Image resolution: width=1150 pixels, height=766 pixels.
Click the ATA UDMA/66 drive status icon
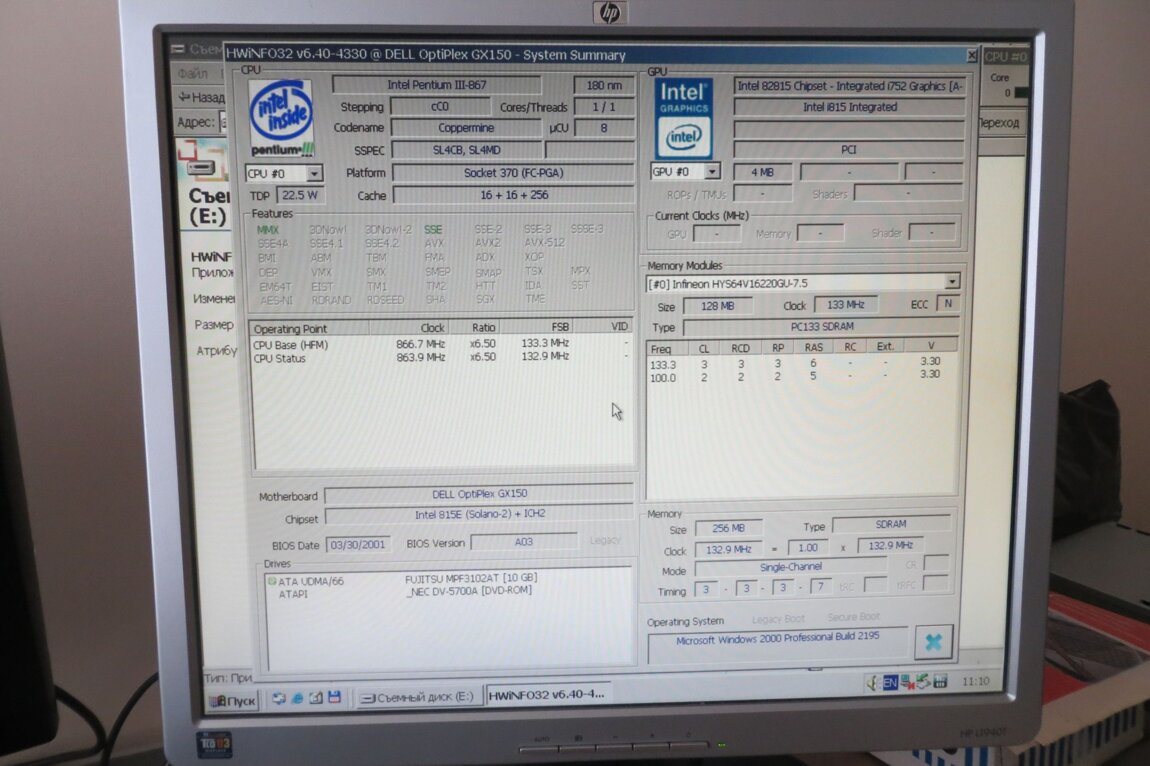(271, 581)
